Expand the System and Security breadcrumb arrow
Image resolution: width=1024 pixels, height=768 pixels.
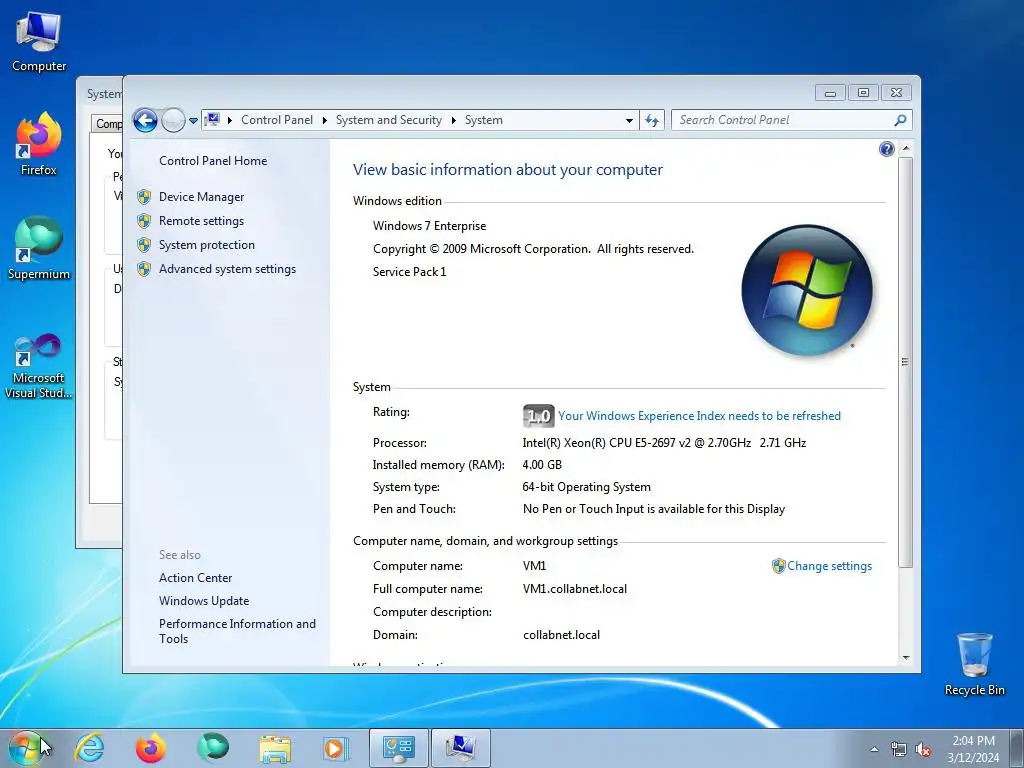point(453,120)
